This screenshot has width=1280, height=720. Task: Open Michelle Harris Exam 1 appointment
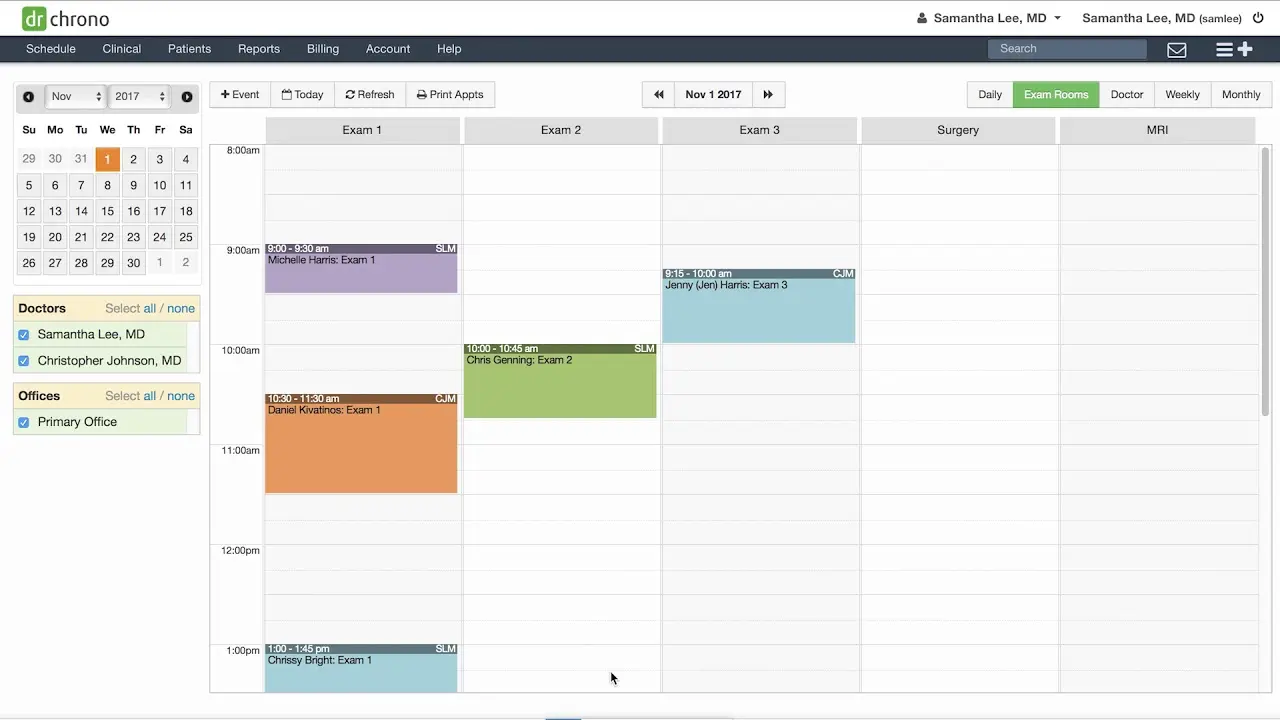pyautogui.click(x=361, y=269)
